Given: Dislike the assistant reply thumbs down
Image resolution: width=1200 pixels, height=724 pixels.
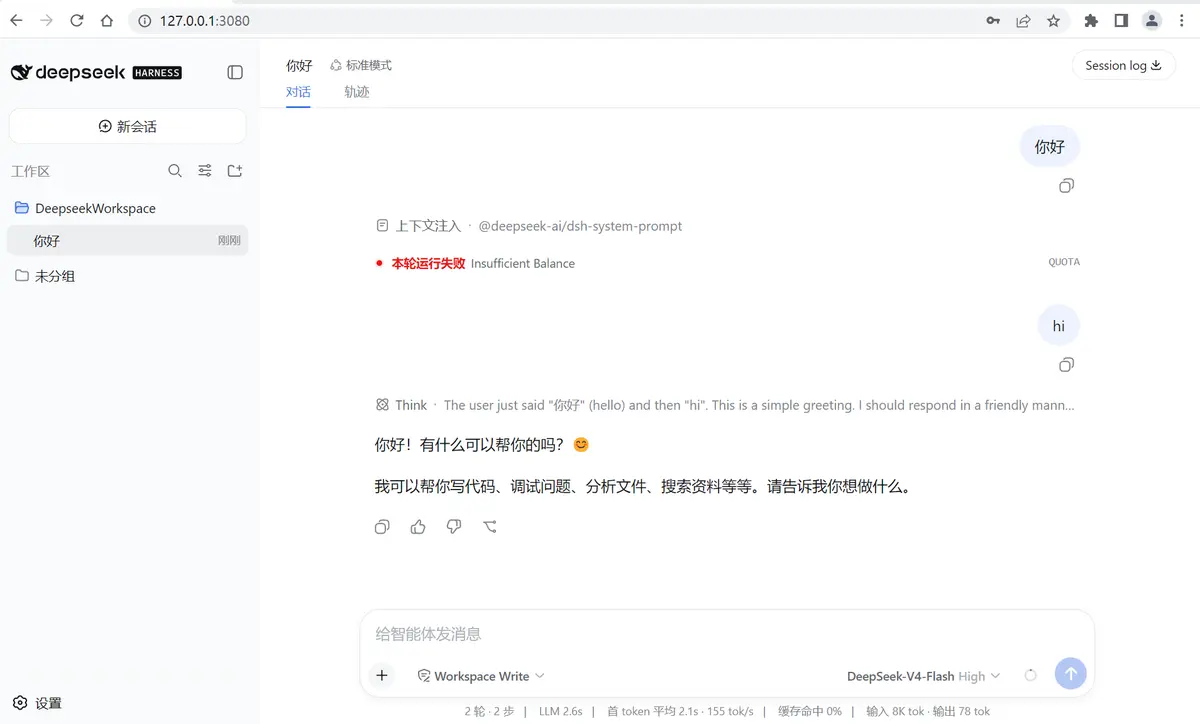Looking at the screenshot, I should [x=454, y=527].
